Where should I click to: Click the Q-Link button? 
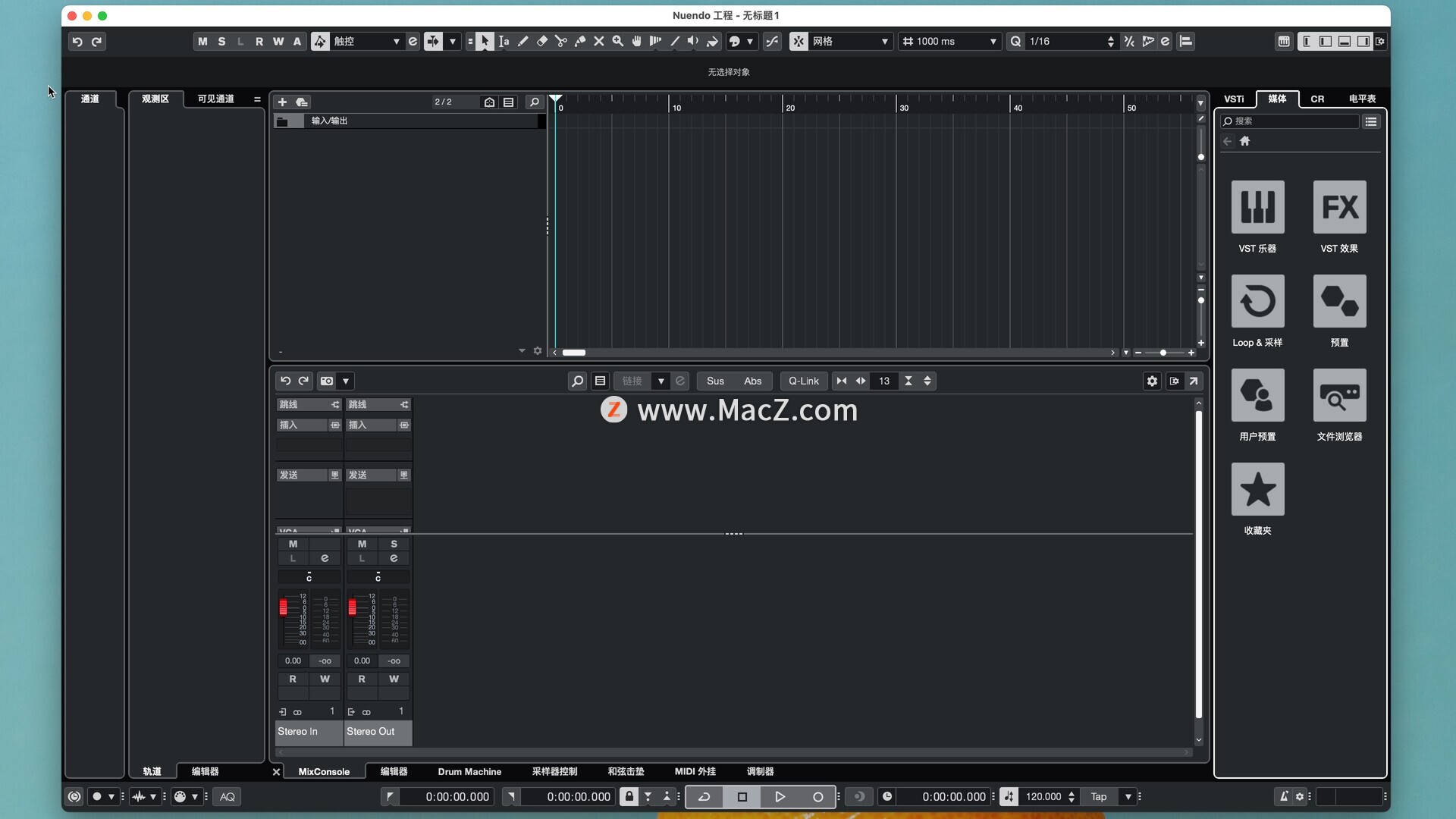tap(803, 381)
